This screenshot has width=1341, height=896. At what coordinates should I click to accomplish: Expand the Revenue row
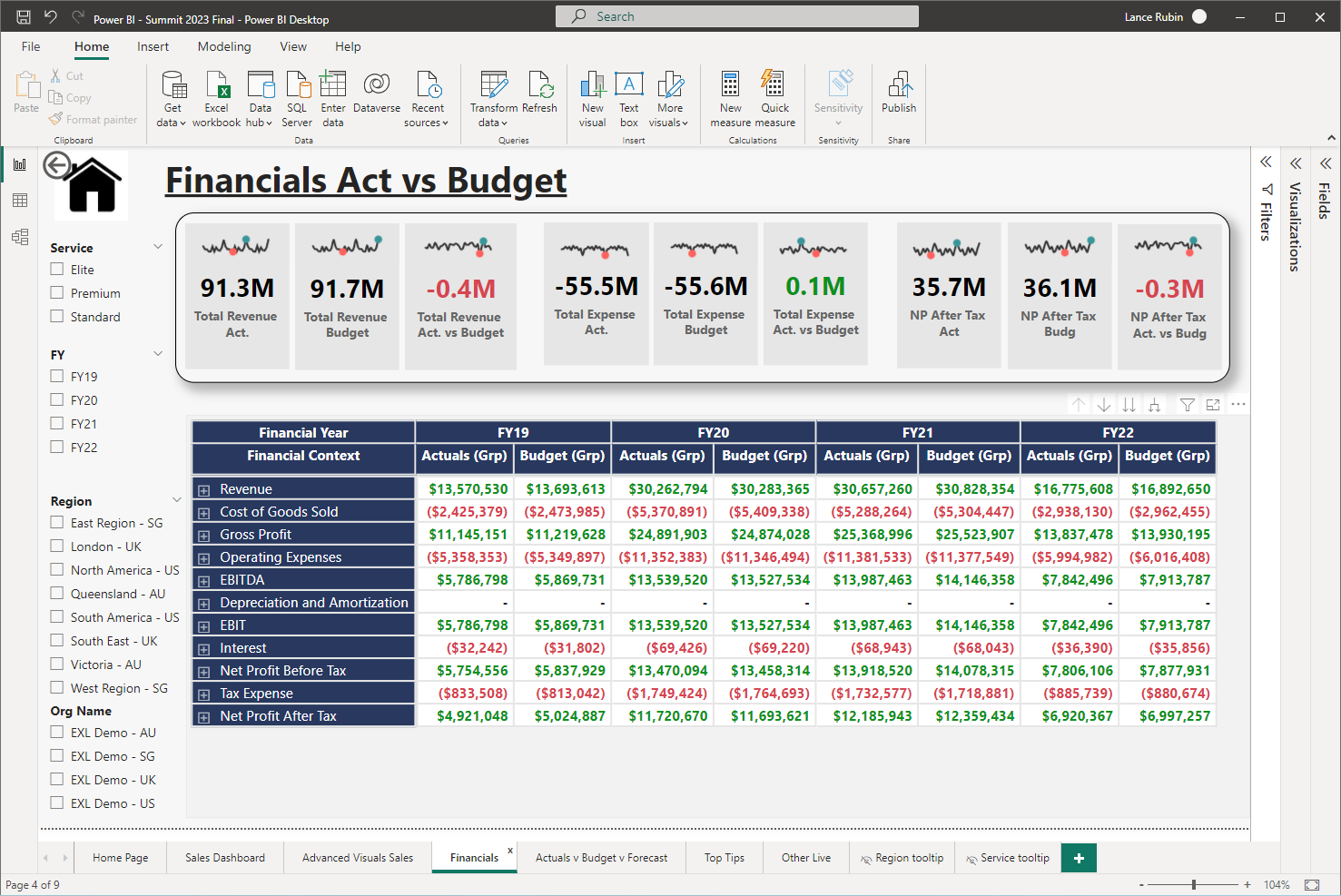(x=204, y=490)
